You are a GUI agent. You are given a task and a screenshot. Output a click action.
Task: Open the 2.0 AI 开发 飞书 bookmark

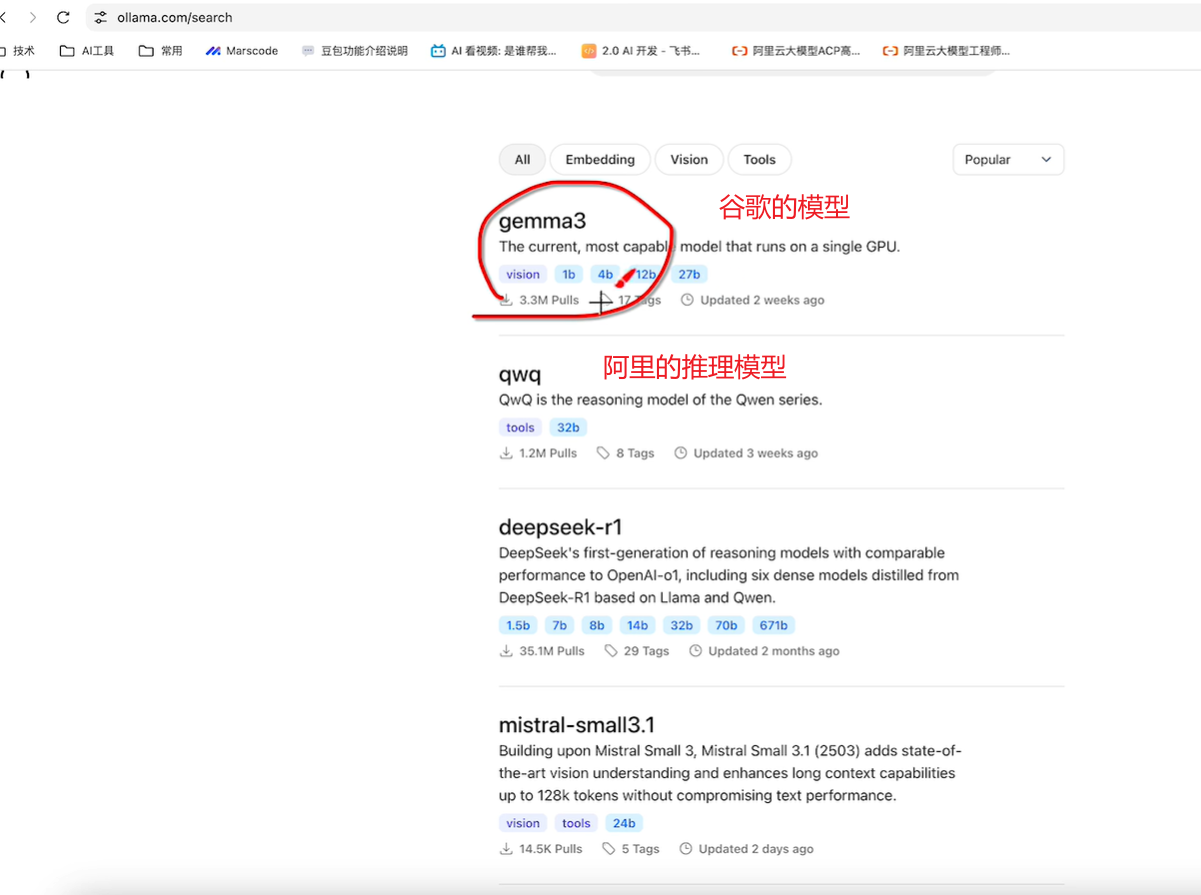click(x=641, y=50)
